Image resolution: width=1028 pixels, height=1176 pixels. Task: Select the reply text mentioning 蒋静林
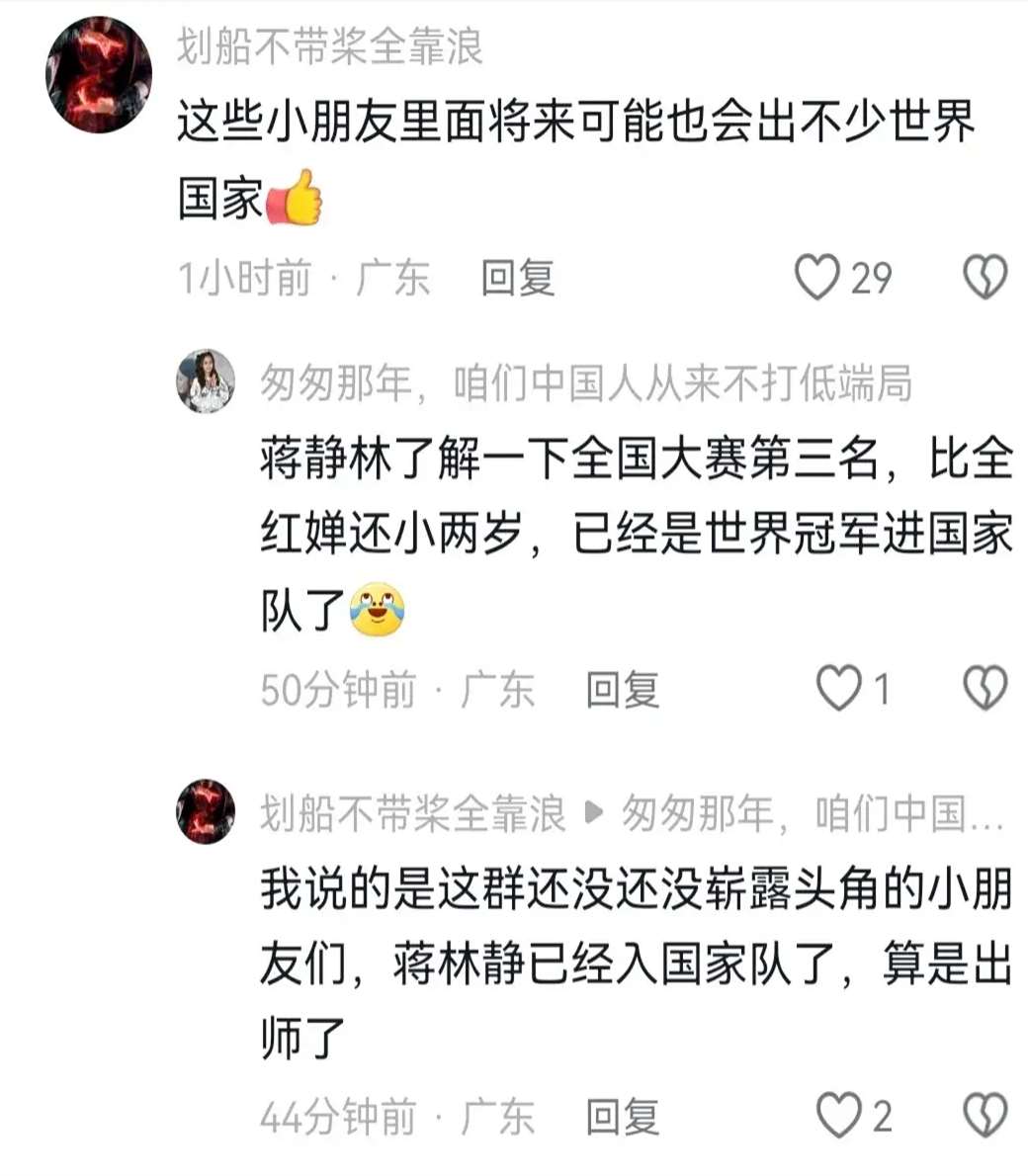point(637,534)
